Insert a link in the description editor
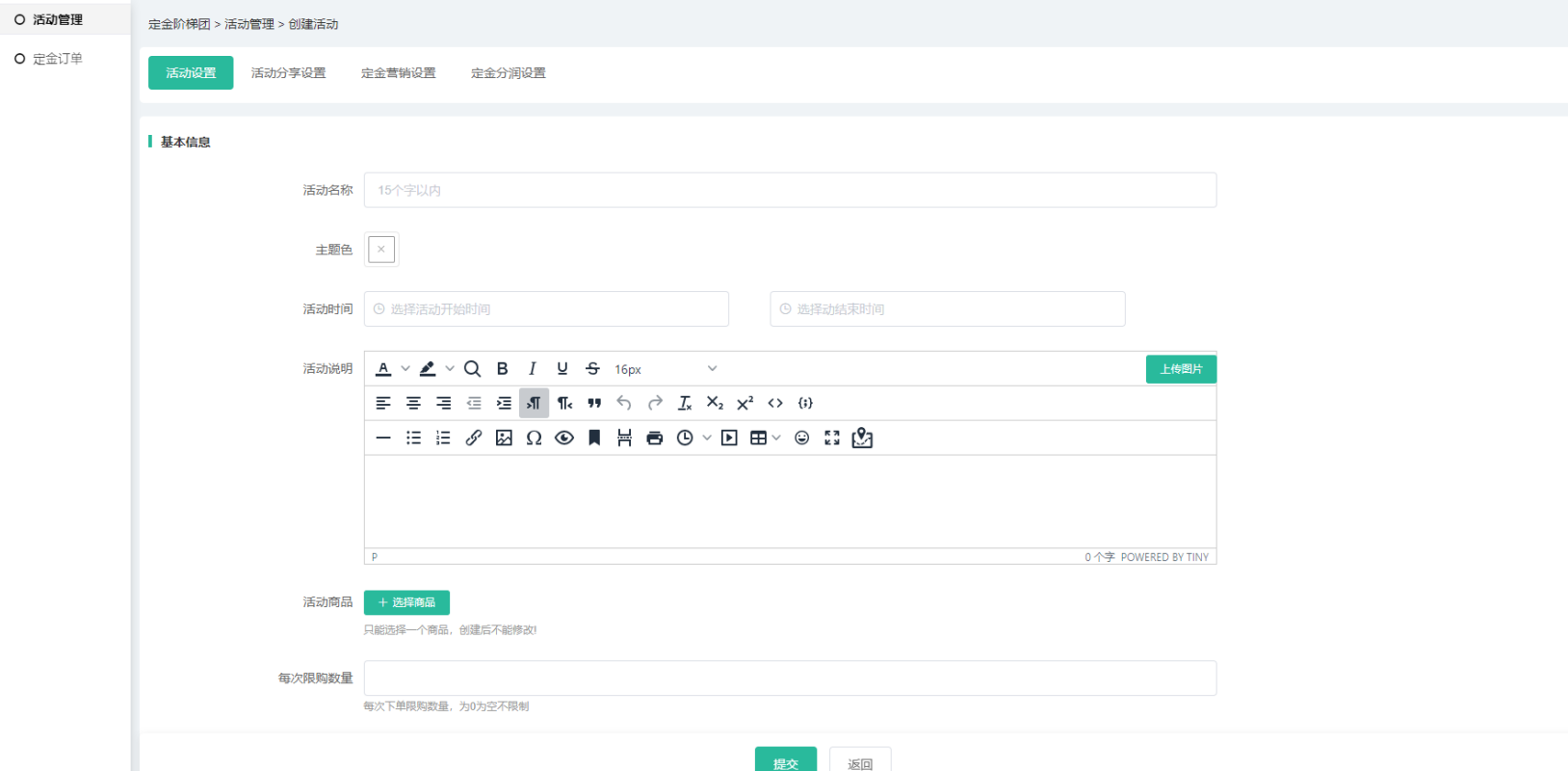This screenshot has width=1568, height=771. tap(473, 439)
